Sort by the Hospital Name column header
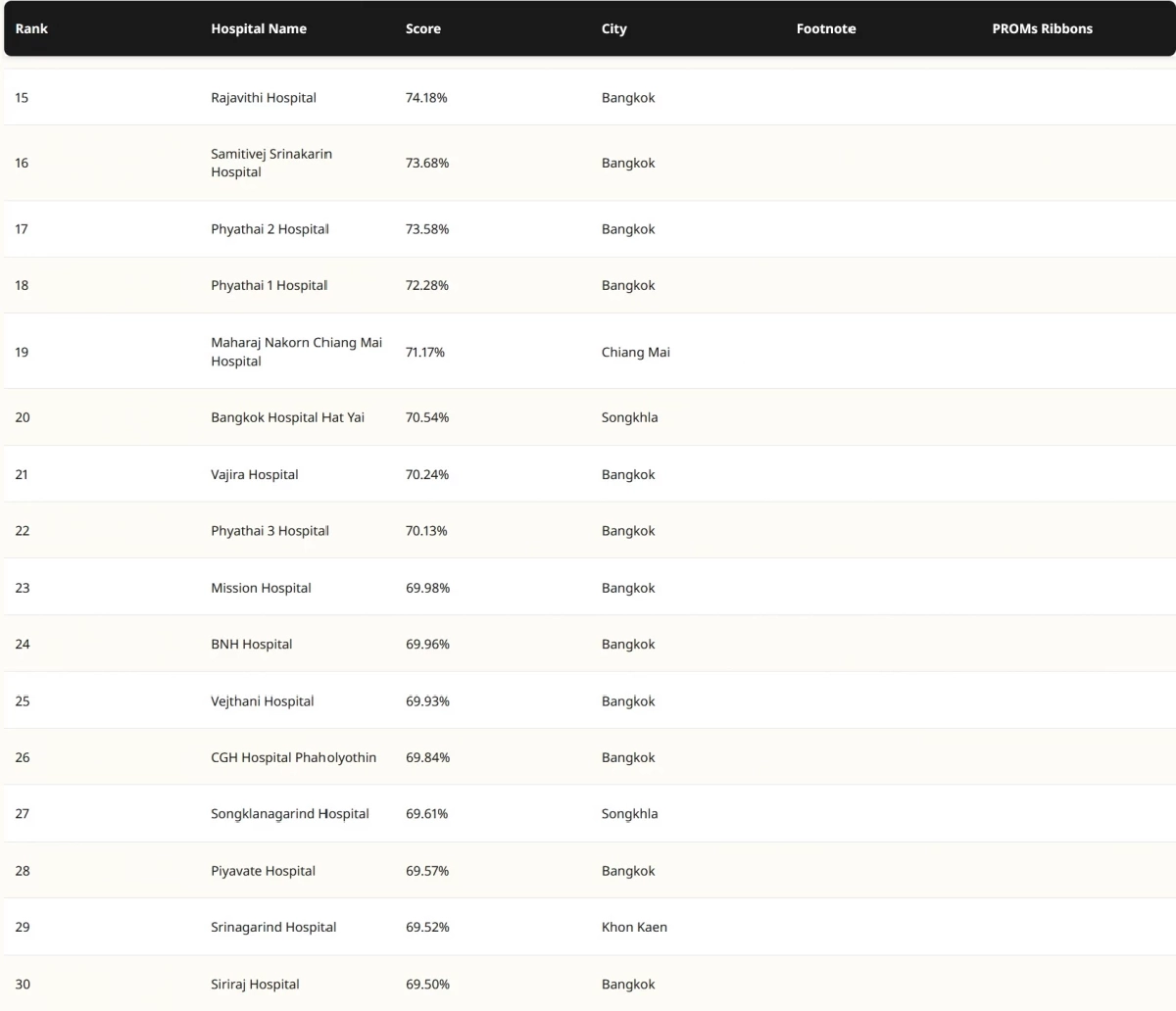Image resolution: width=1176 pixels, height=1011 pixels. point(259,28)
